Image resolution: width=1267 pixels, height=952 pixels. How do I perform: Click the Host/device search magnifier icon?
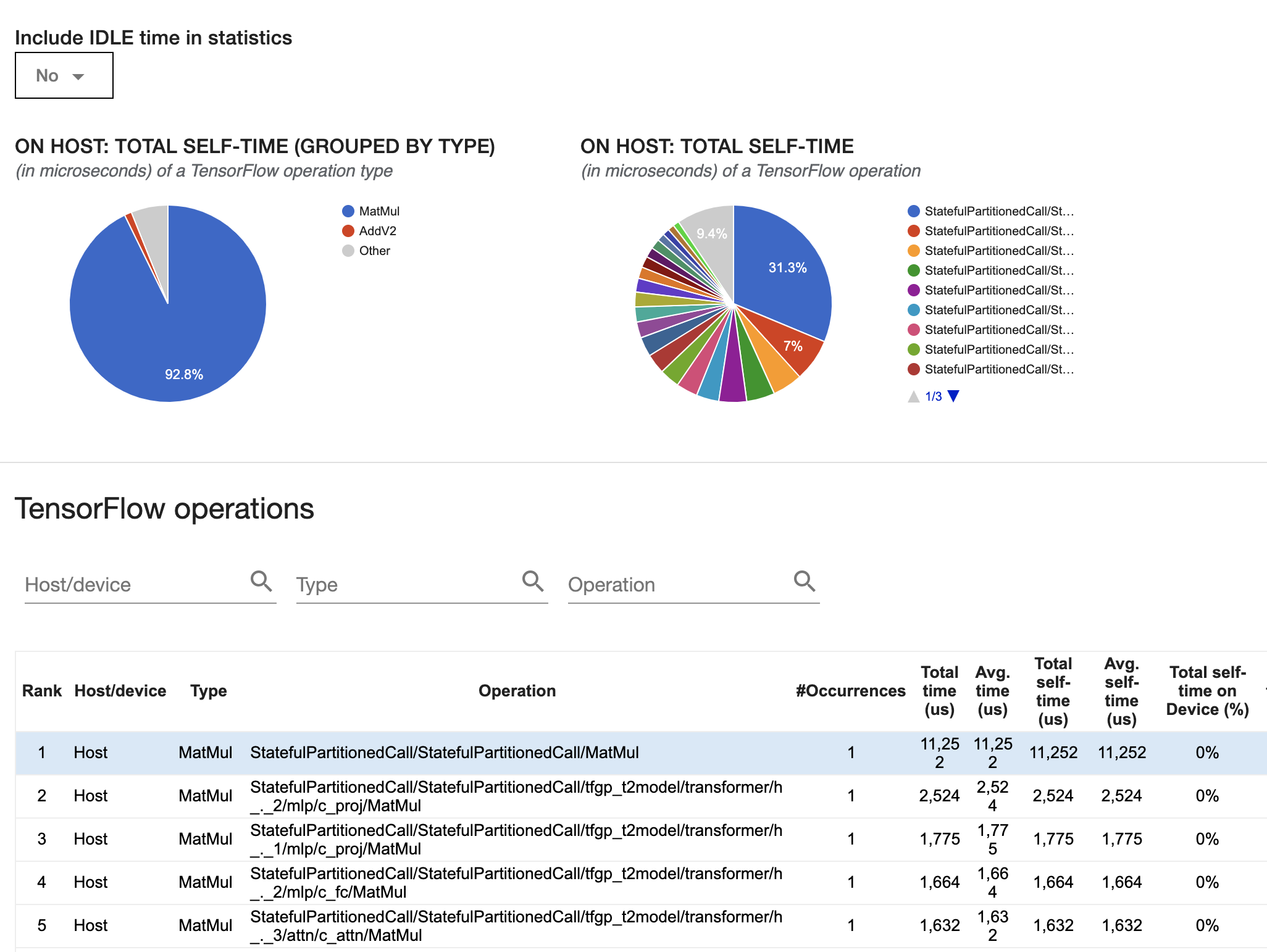tap(261, 581)
